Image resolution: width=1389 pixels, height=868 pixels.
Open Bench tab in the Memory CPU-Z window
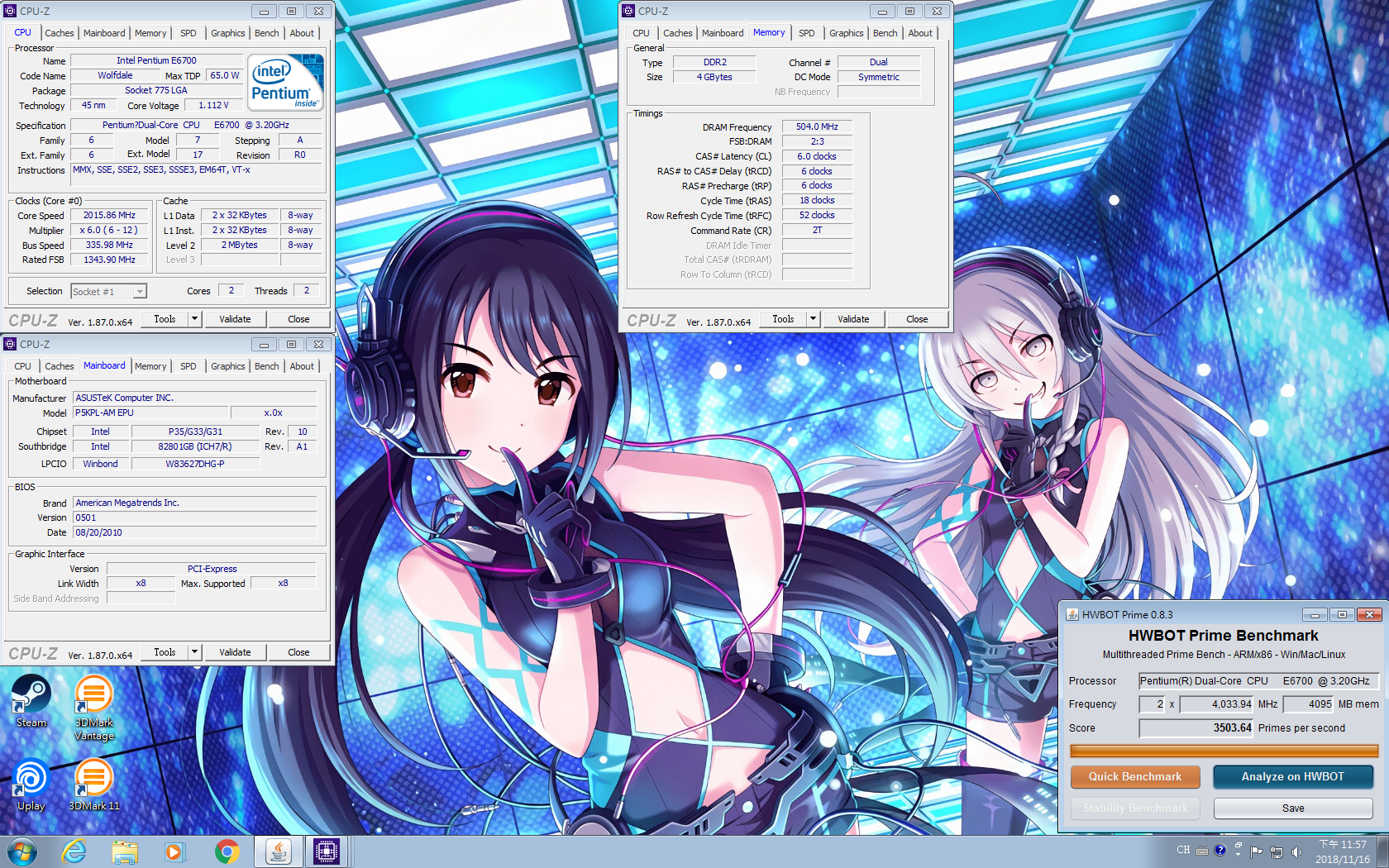point(885,33)
